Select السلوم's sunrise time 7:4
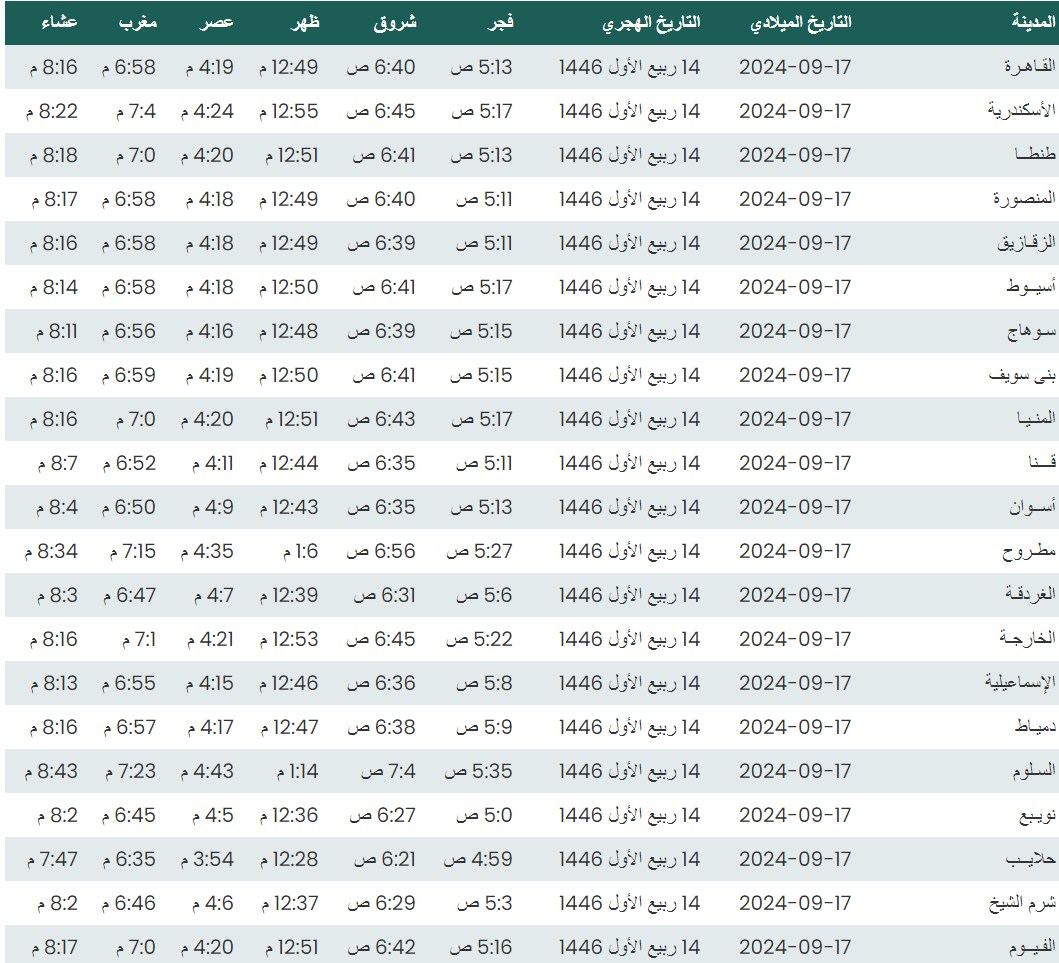The width and height of the screenshot is (1059, 963). click(385, 771)
